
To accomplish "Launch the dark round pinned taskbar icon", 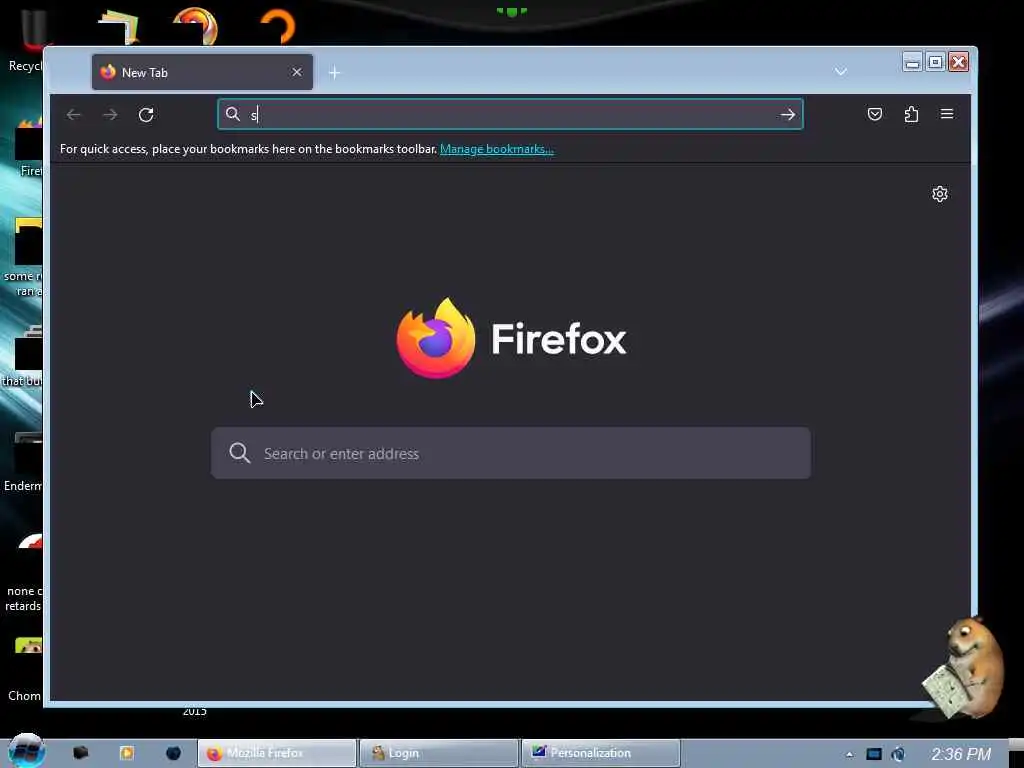I will coord(173,753).
